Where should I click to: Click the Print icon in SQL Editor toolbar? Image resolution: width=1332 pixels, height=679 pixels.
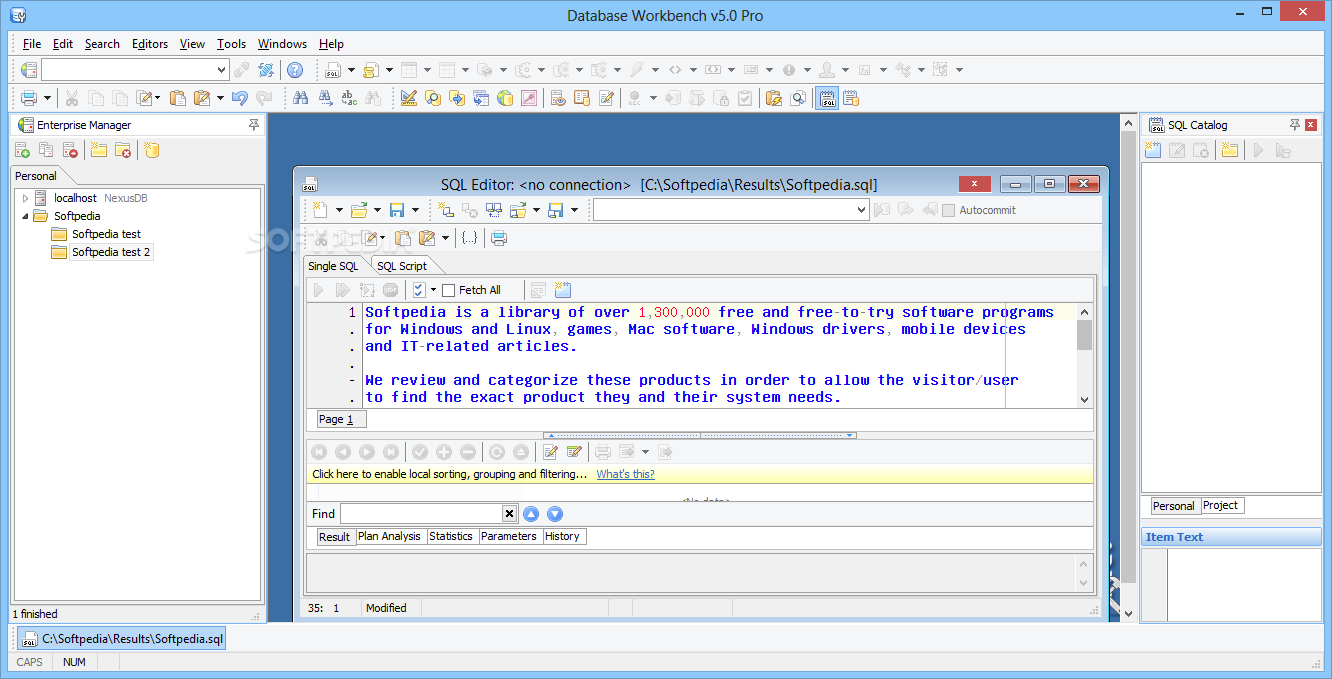pyautogui.click(x=498, y=238)
